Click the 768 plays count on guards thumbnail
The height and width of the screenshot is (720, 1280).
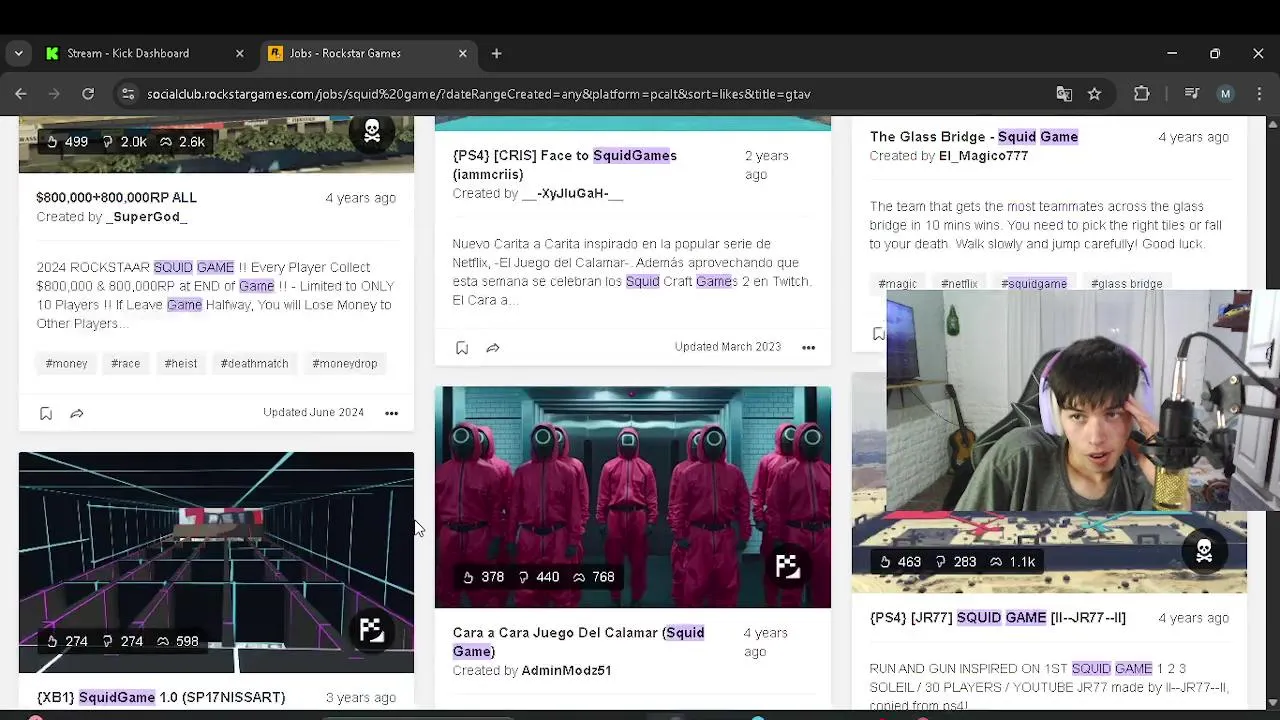tap(594, 577)
